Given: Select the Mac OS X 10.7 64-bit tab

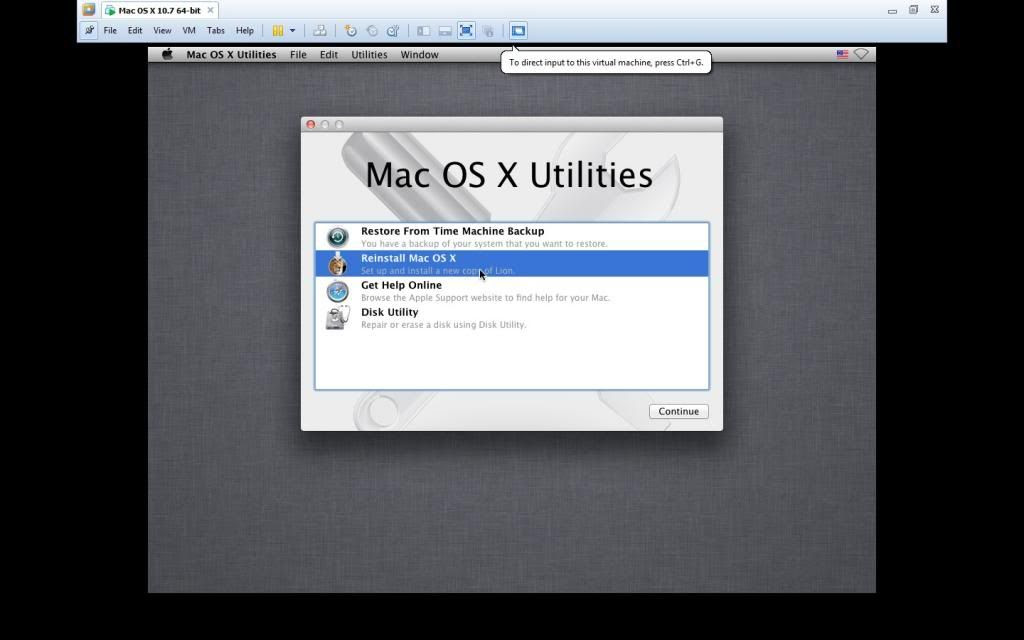Looking at the screenshot, I should [x=159, y=10].
